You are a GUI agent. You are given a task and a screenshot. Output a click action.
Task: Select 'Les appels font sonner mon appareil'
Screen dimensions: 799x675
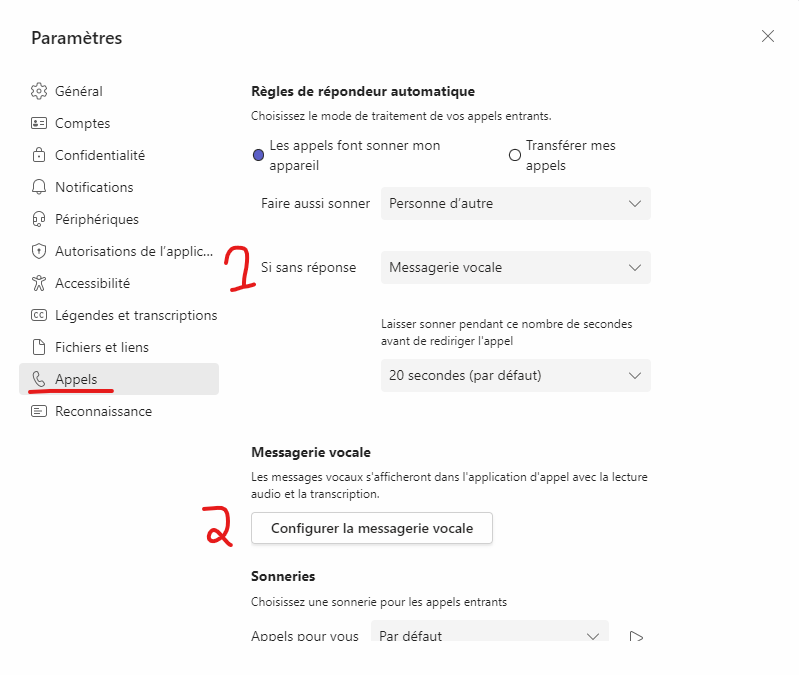coord(258,155)
